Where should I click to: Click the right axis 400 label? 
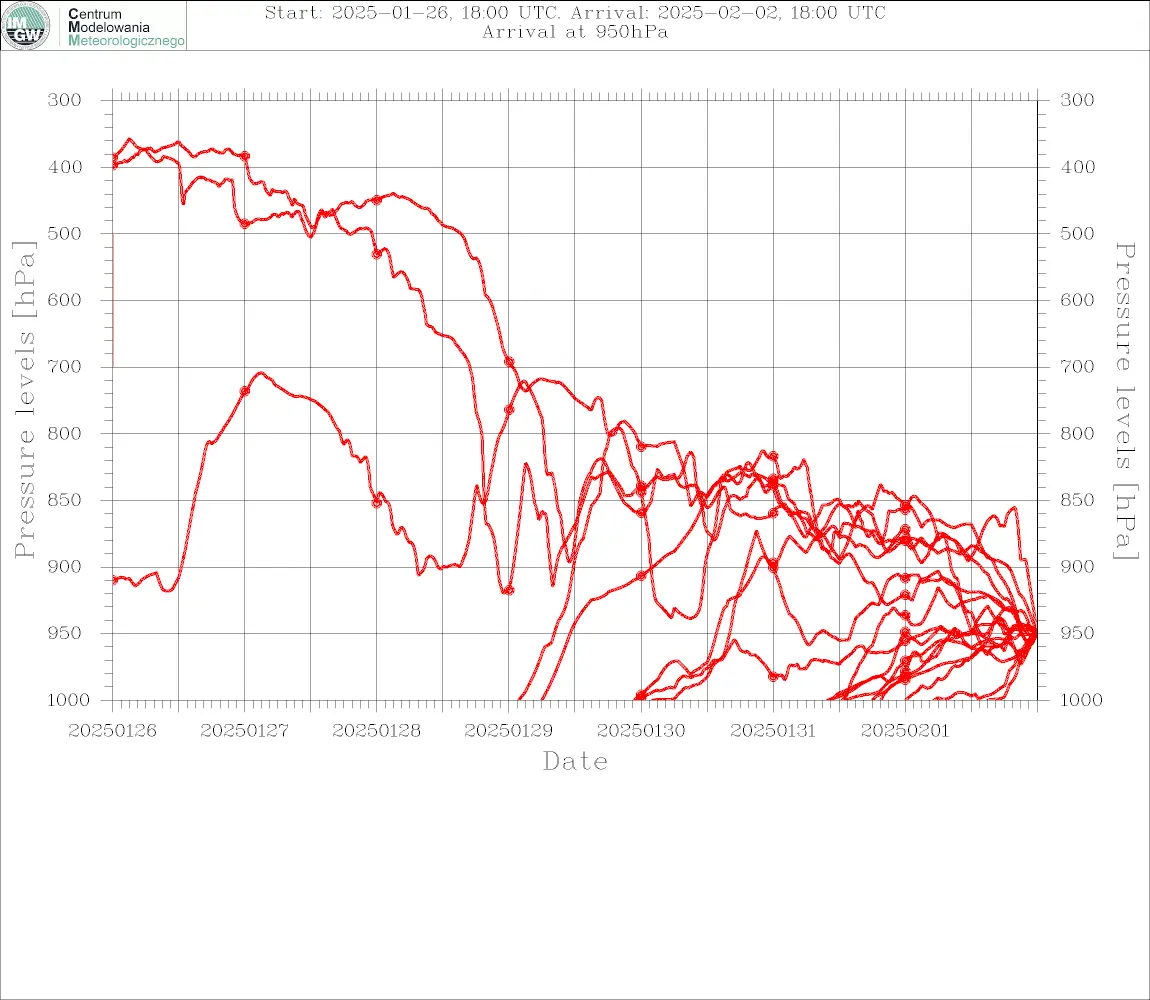[x=1077, y=167]
